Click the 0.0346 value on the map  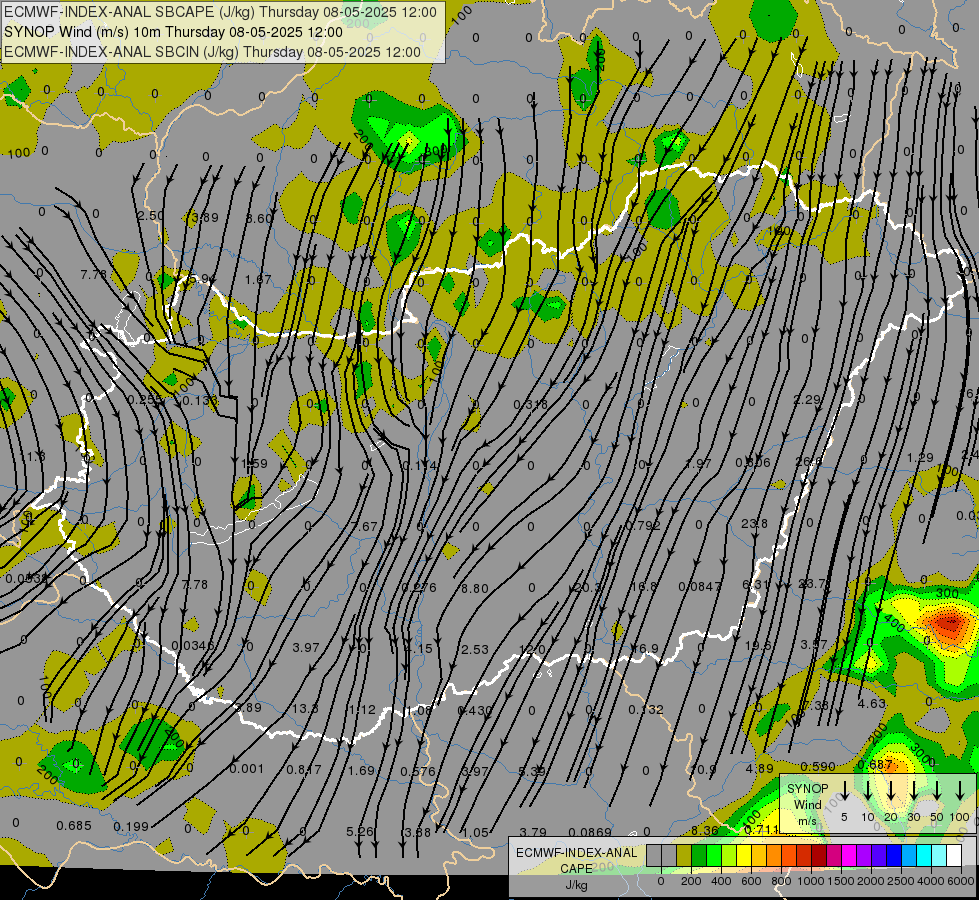point(193,646)
